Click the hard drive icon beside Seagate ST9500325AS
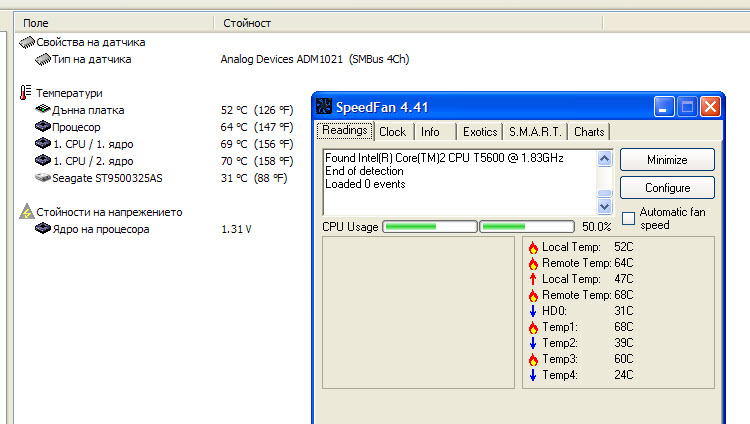Screen dimensions: 750x424 point(43,178)
